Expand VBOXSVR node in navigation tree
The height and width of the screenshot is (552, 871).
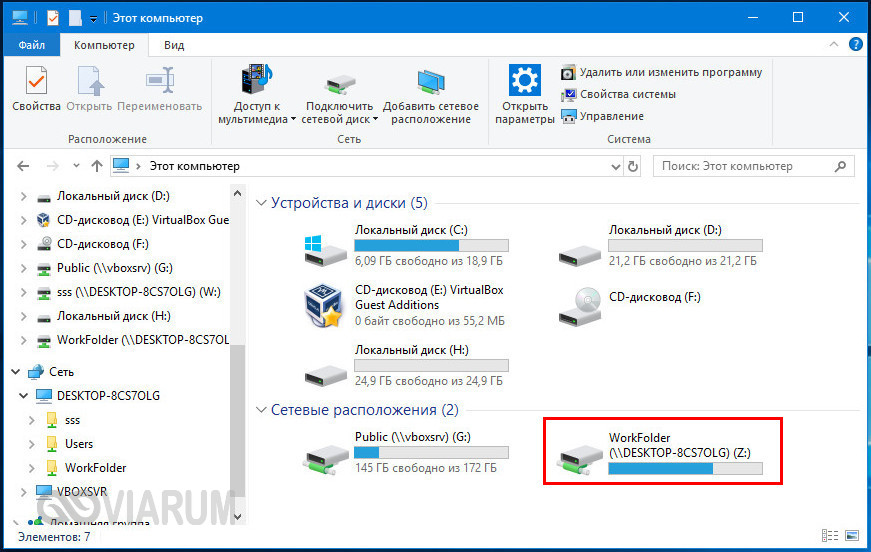pyautogui.click(x=24, y=492)
